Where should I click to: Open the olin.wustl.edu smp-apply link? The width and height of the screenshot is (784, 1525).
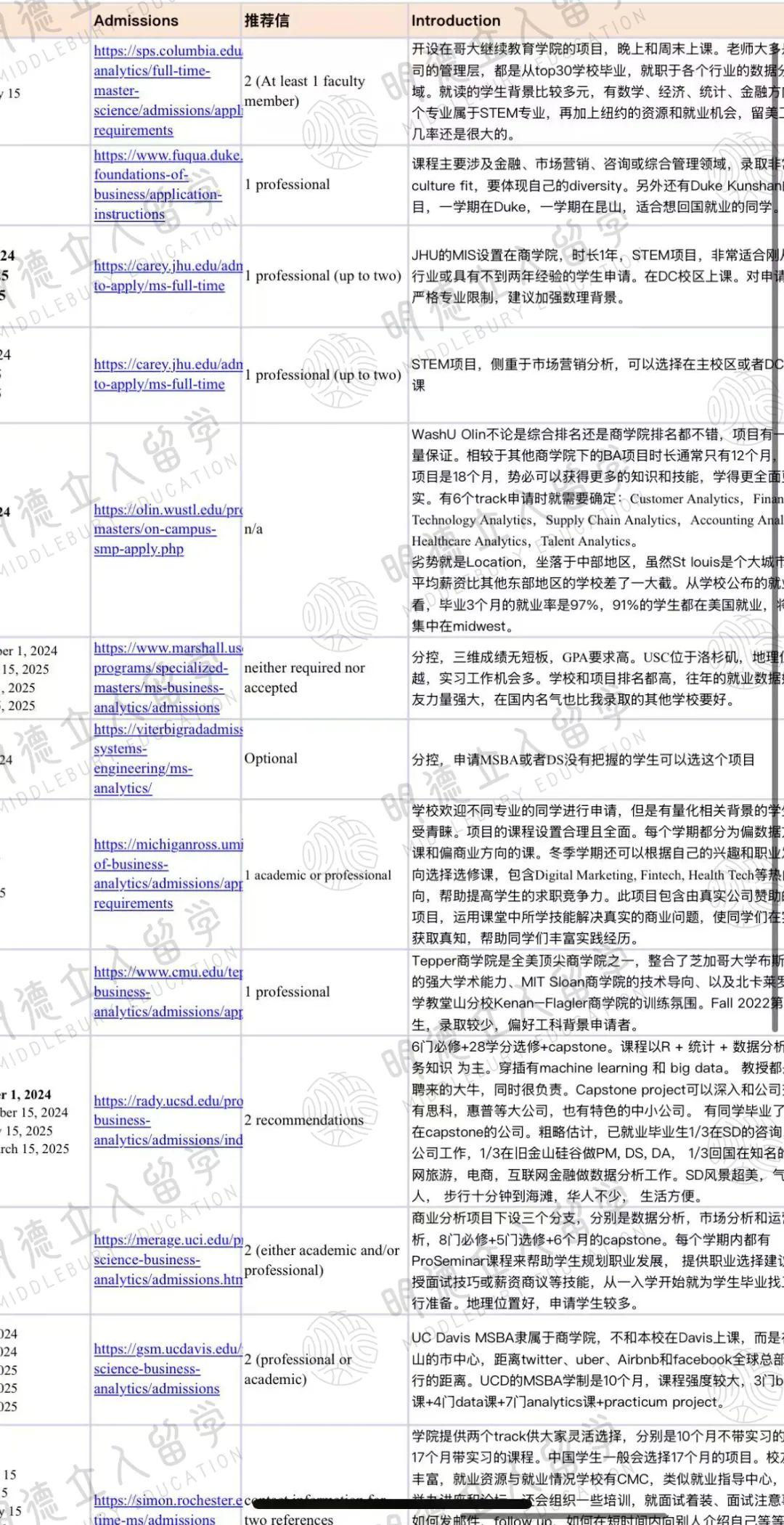168,529
